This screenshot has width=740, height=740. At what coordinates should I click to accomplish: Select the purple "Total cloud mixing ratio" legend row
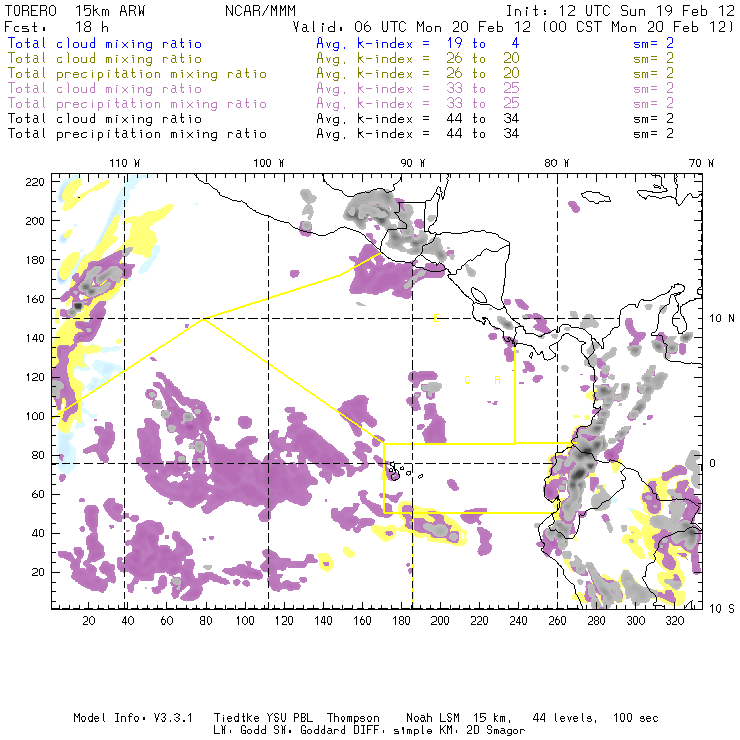coord(105,89)
